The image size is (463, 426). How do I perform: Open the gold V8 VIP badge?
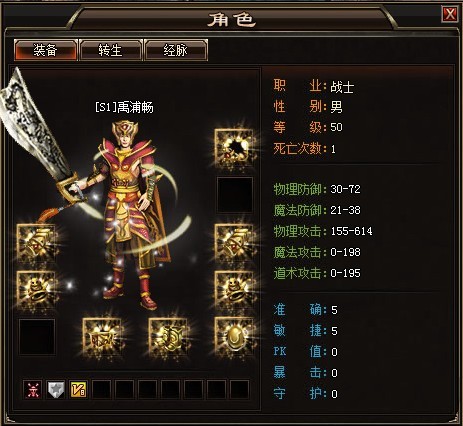(x=78, y=389)
